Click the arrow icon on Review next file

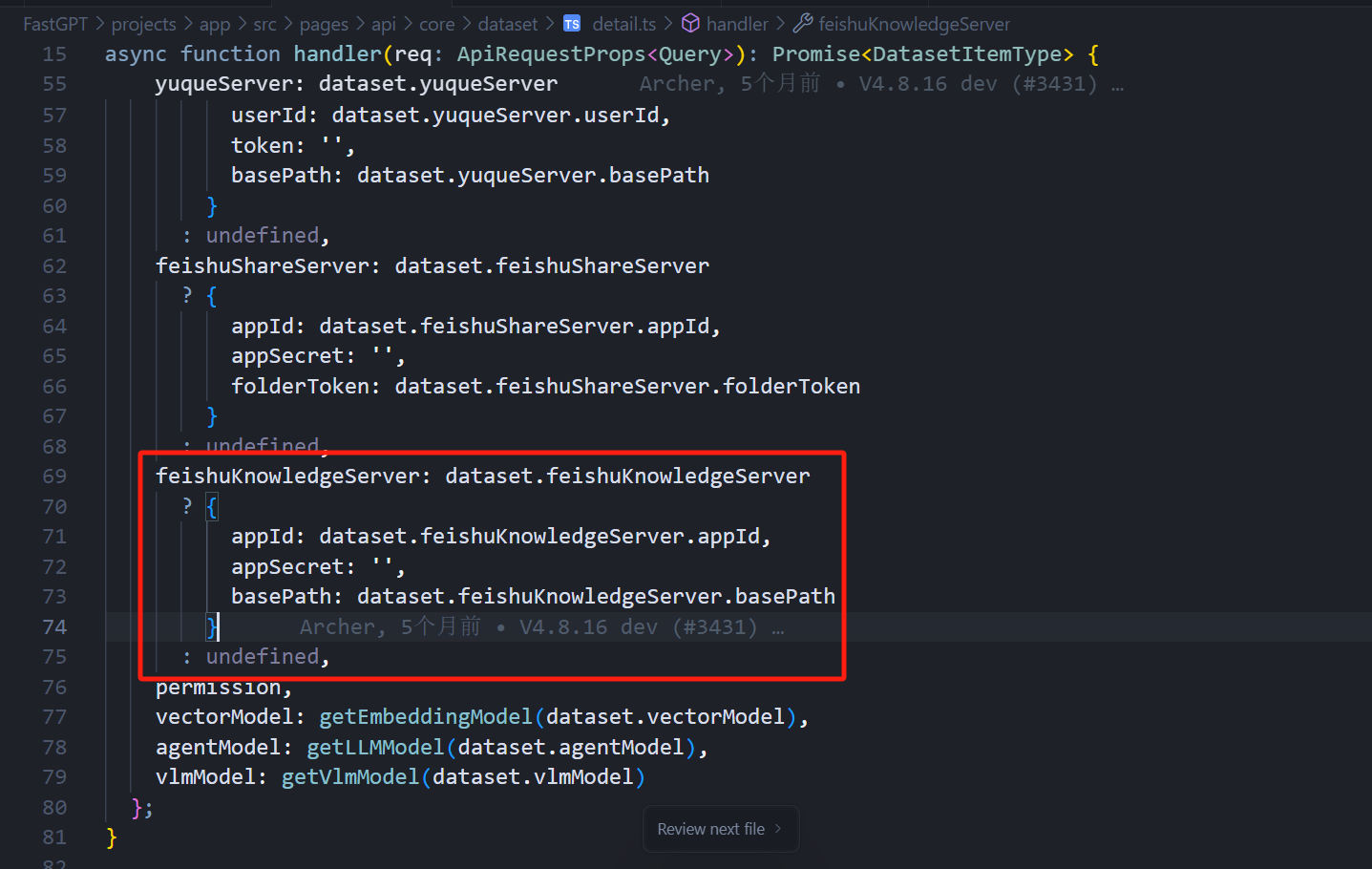(778, 829)
